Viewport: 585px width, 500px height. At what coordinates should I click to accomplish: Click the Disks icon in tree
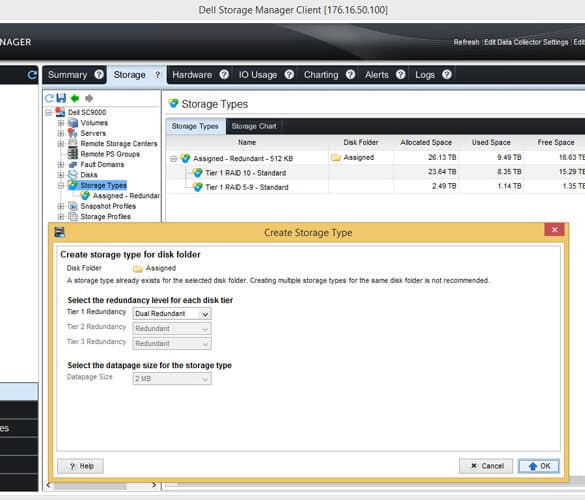pos(73,175)
